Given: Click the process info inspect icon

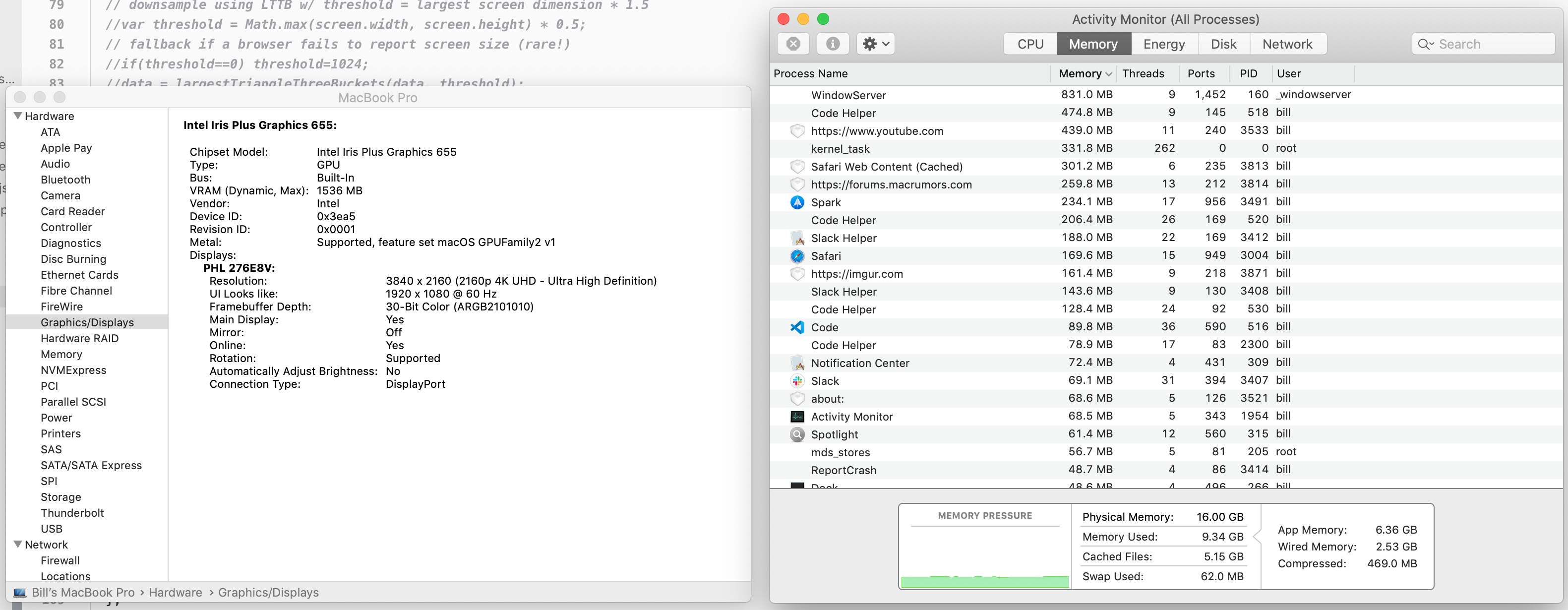Looking at the screenshot, I should [x=833, y=44].
